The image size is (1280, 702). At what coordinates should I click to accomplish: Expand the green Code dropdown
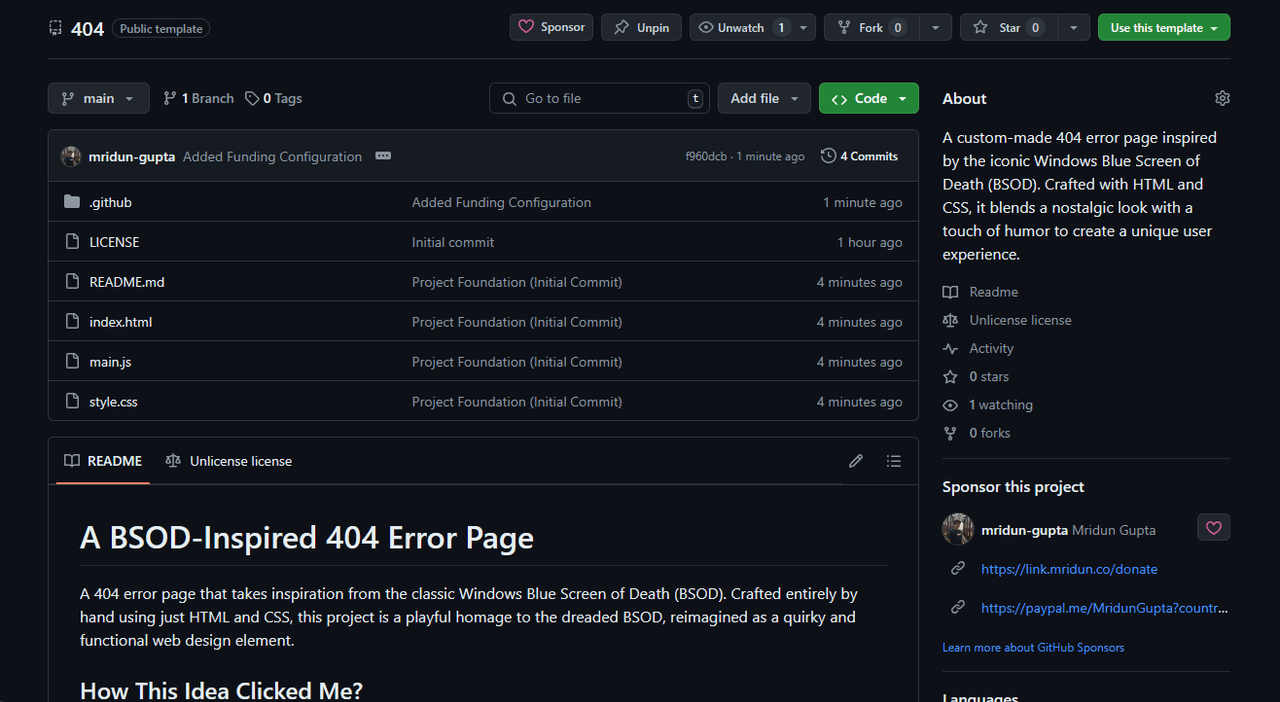click(x=868, y=98)
